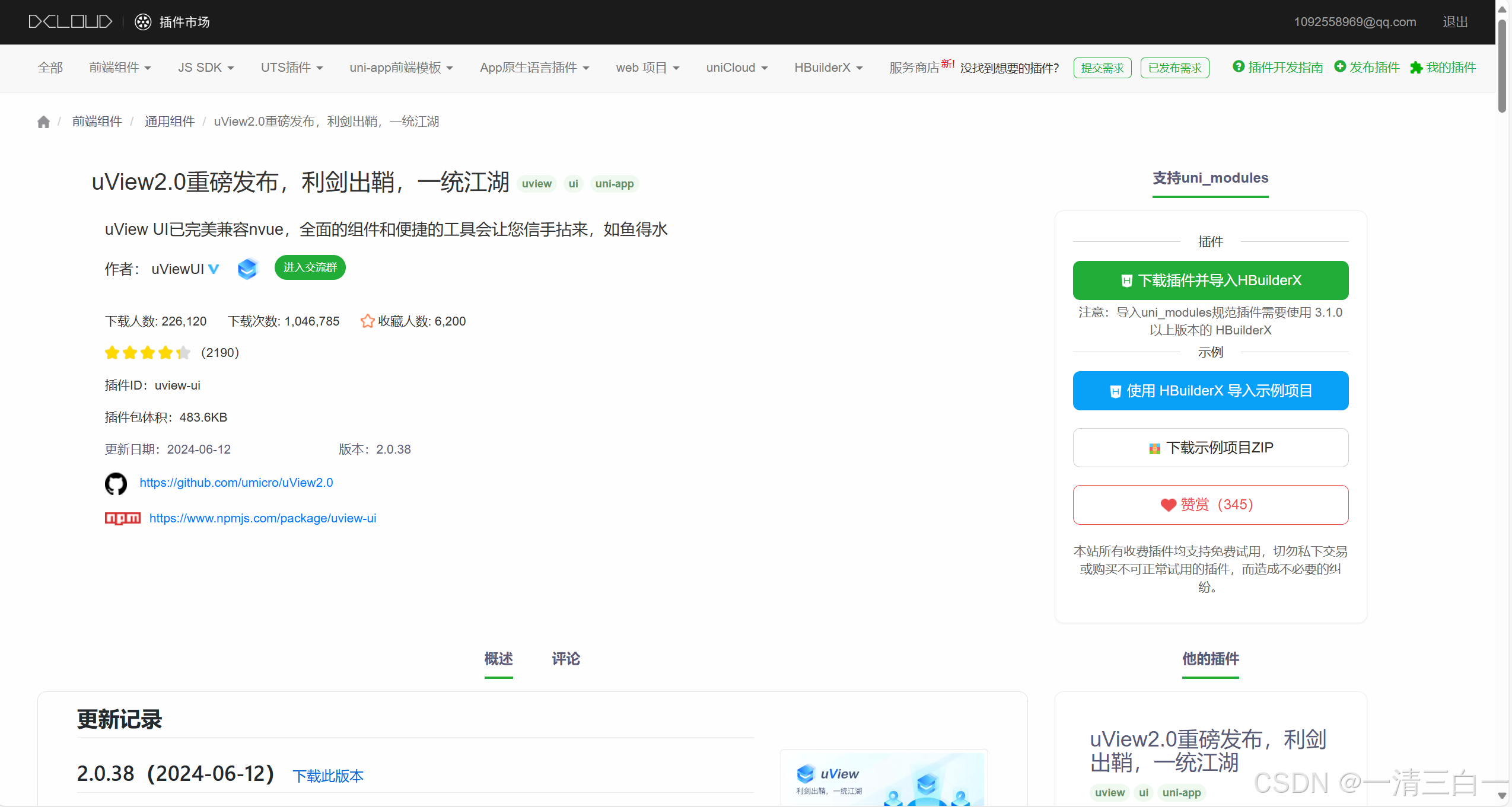Click the DCloud logo
The image size is (1512, 807).
click(x=70, y=22)
